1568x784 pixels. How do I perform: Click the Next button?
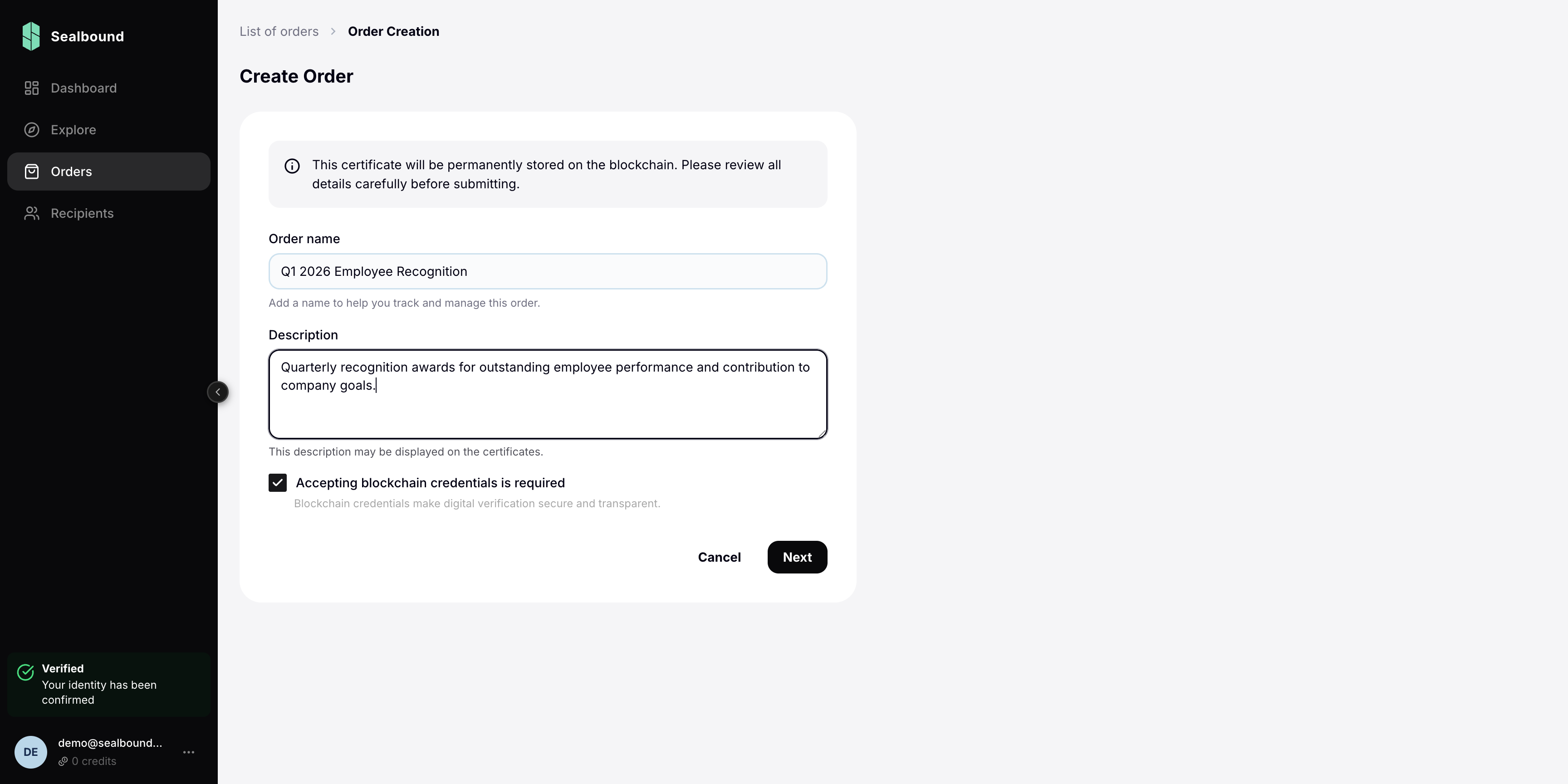[x=797, y=557]
